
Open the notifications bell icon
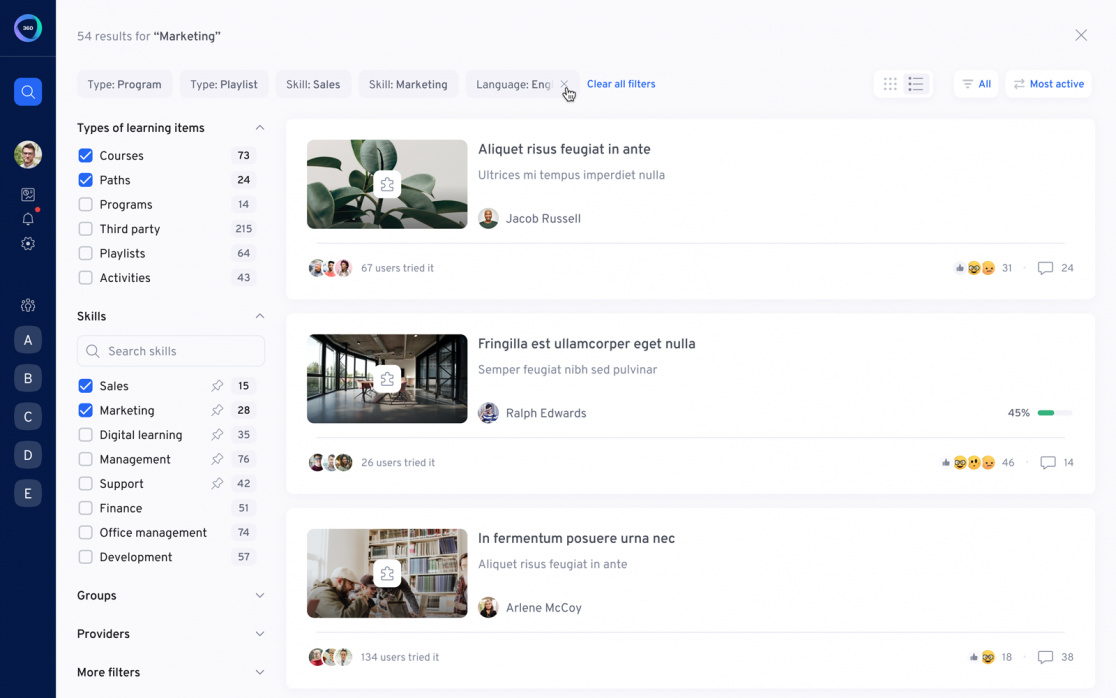[28, 219]
